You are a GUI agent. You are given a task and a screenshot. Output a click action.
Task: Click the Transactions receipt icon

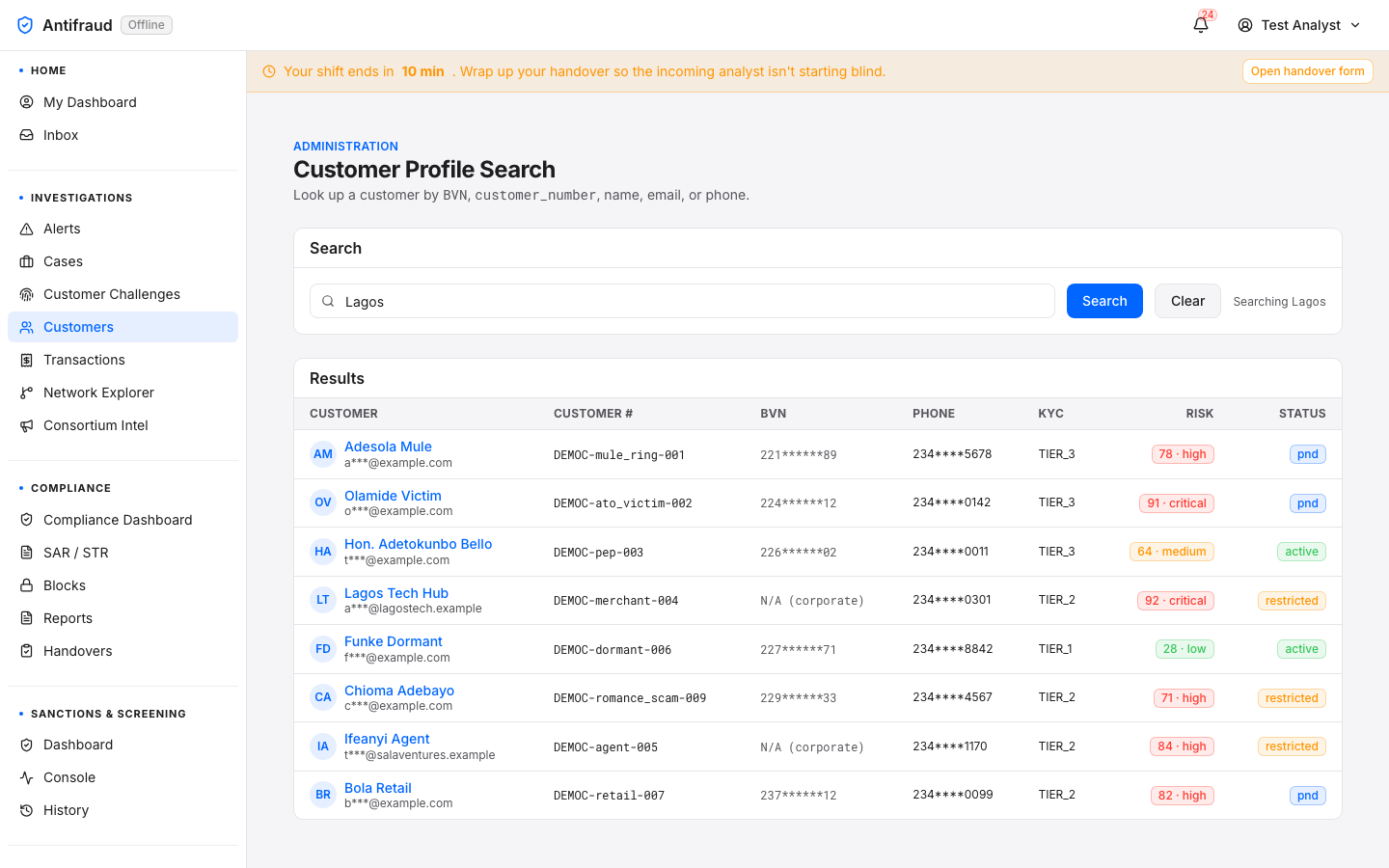(x=27, y=360)
